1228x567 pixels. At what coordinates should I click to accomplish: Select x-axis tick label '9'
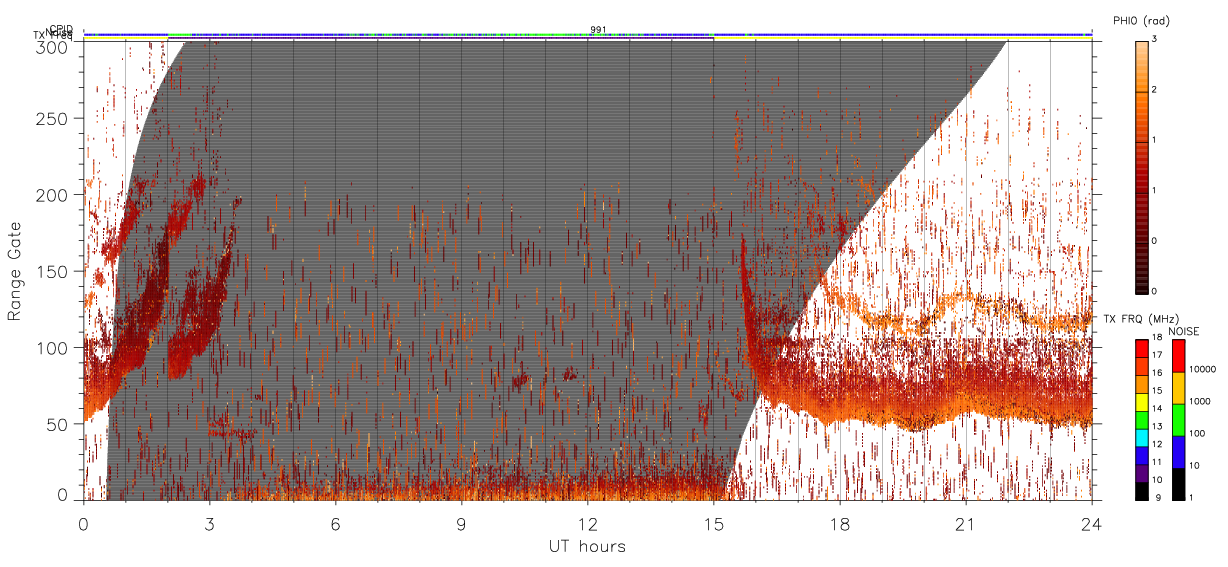[x=462, y=524]
